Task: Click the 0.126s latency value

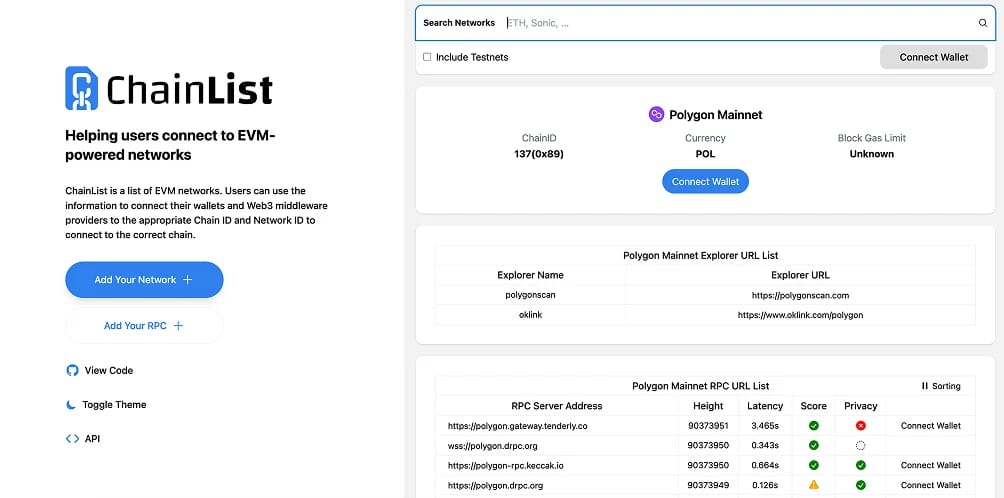Action: click(765, 485)
